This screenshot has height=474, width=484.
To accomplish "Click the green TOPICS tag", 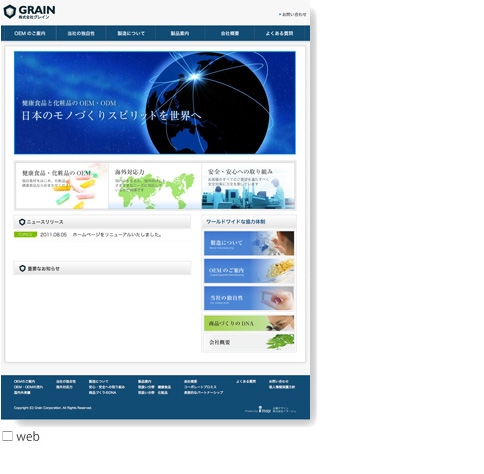I will click(x=25, y=235).
